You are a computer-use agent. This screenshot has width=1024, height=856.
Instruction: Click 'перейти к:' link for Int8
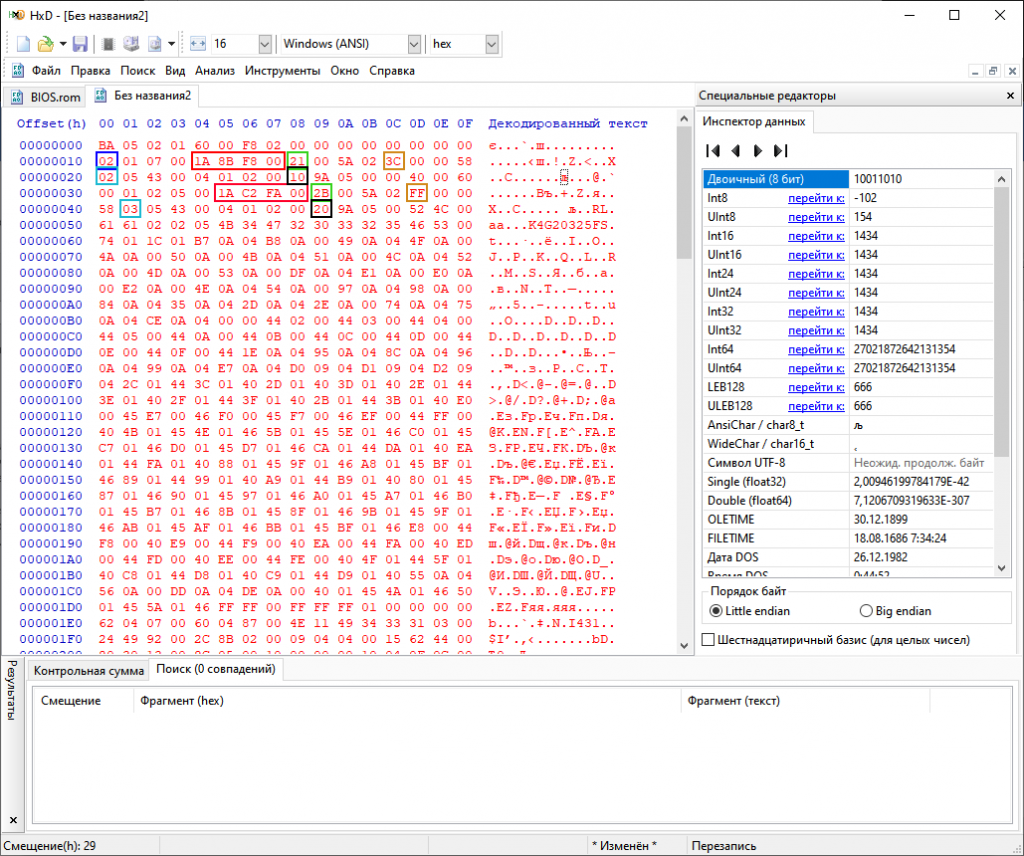click(816, 198)
